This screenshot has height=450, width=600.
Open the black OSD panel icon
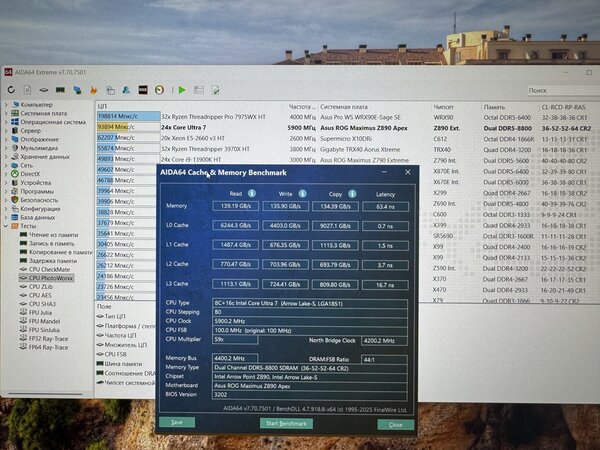(x=143, y=90)
